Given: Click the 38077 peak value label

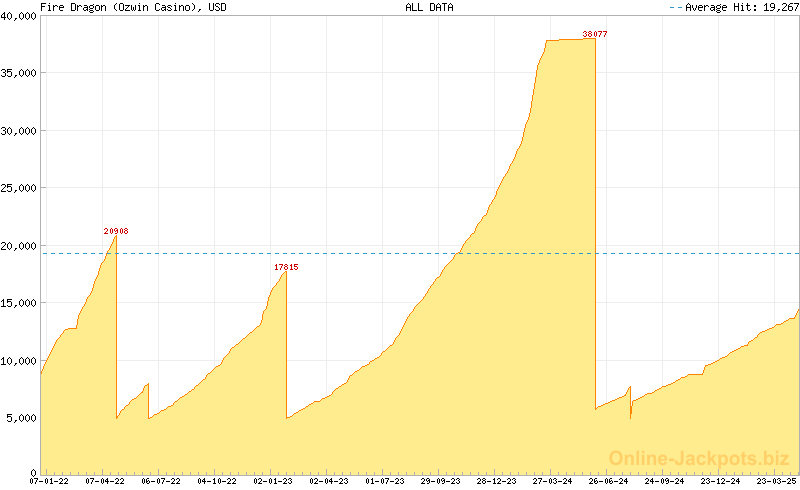Looking at the screenshot, I should [x=595, y=34].
